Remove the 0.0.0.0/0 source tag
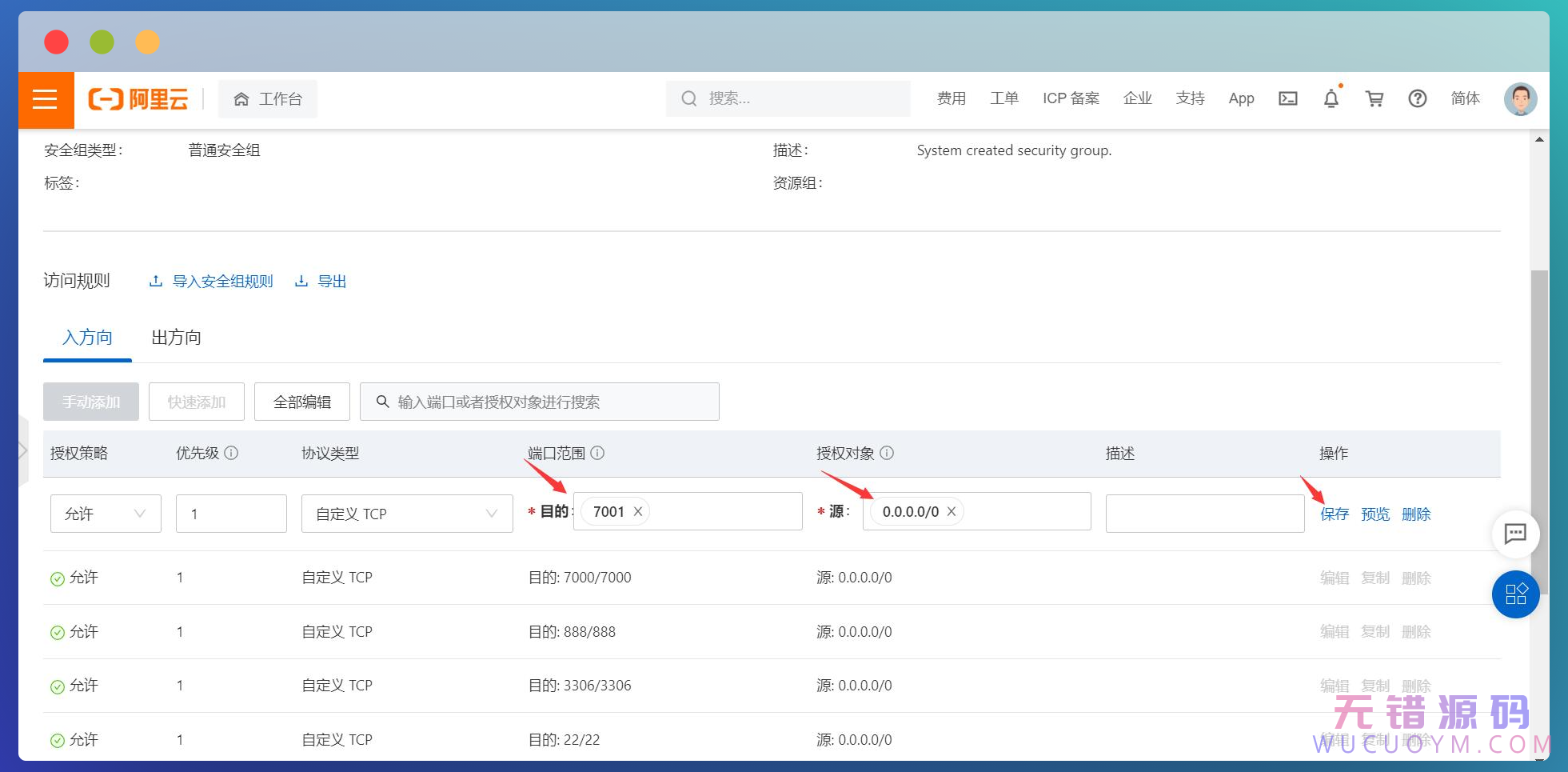The width and height of the screenshot is (1568, 772). (951, 511)
